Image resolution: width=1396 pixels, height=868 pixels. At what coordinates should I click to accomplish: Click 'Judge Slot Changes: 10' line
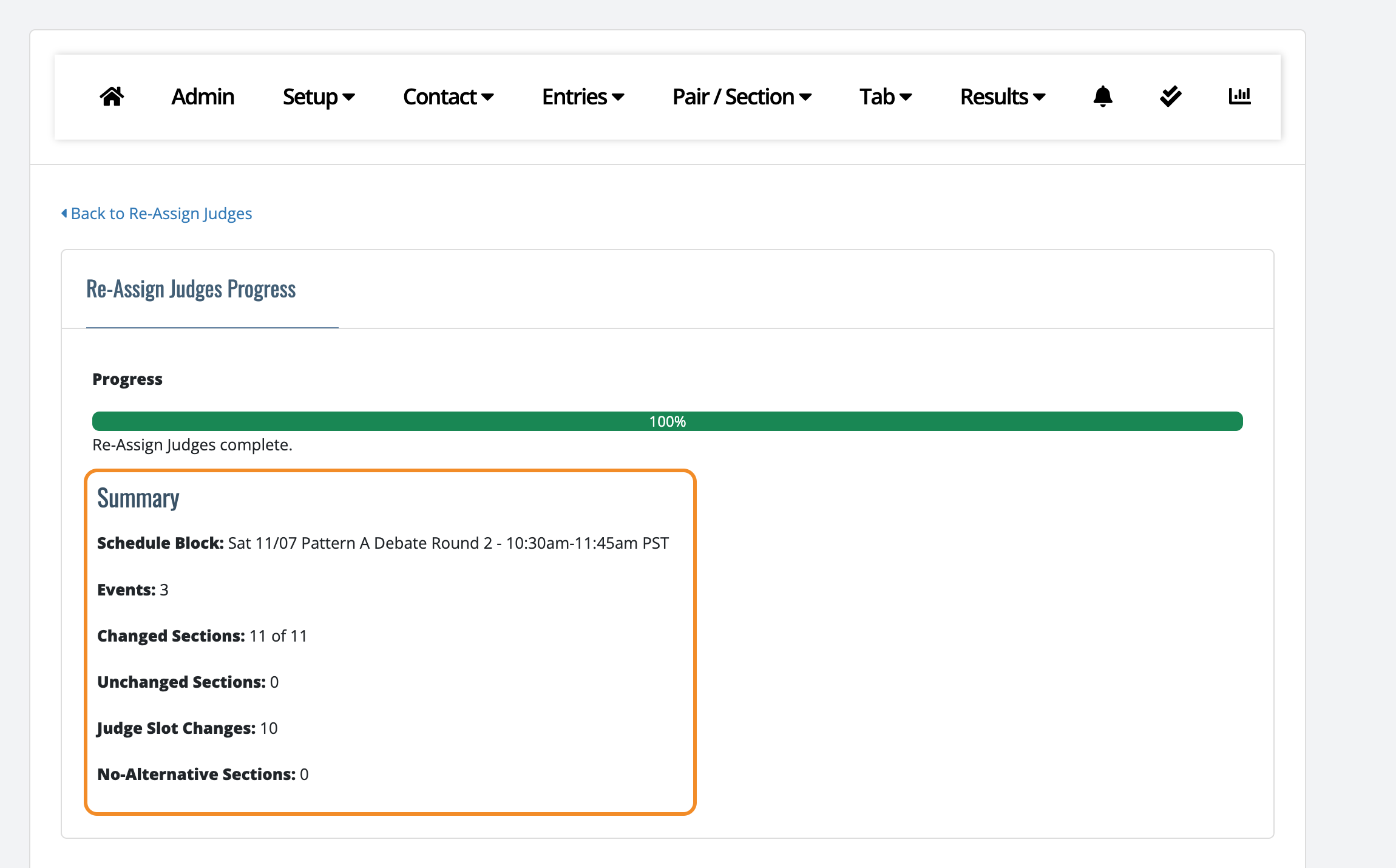(x=188, y=728)
